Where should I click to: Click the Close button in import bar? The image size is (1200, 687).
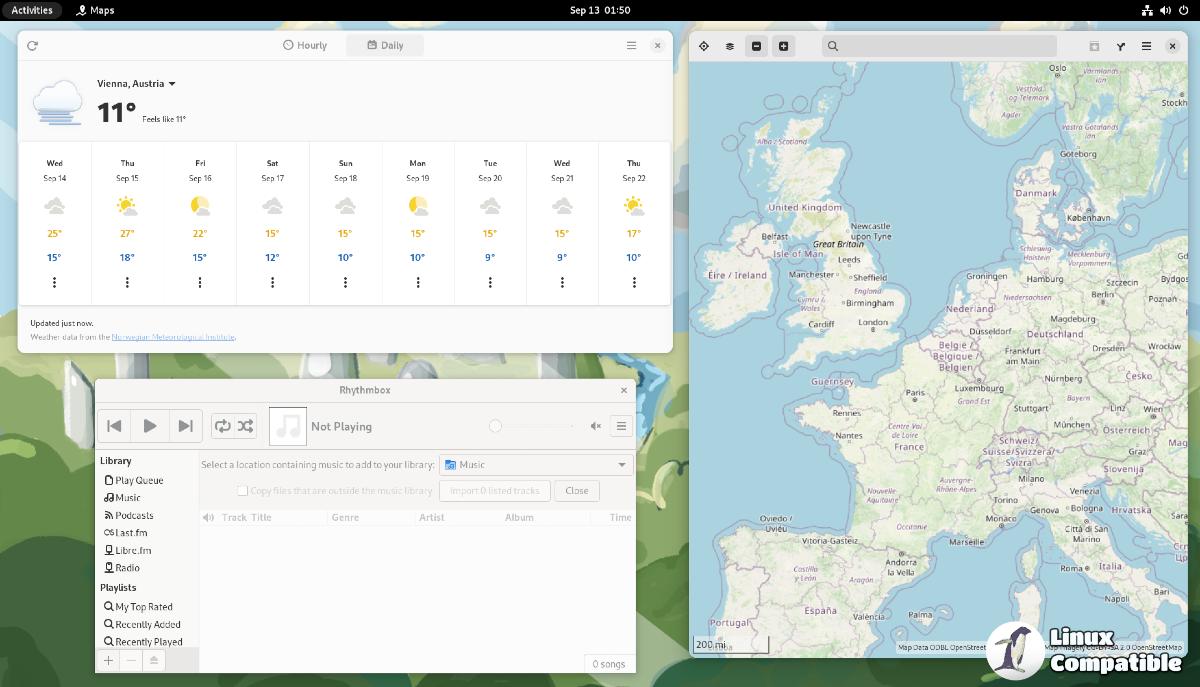click(577, 491)
